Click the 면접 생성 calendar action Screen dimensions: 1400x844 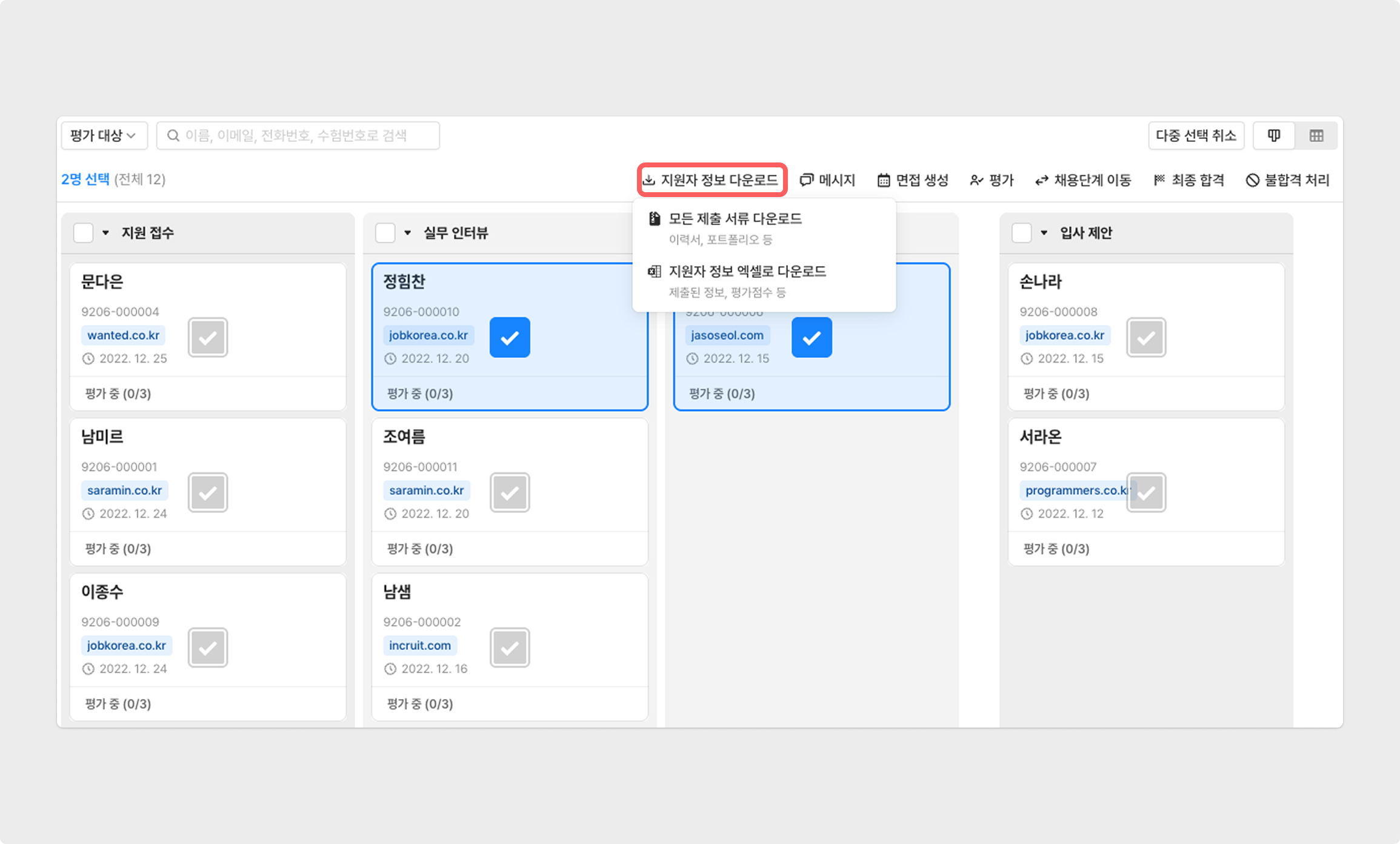[x=913, y=180]
